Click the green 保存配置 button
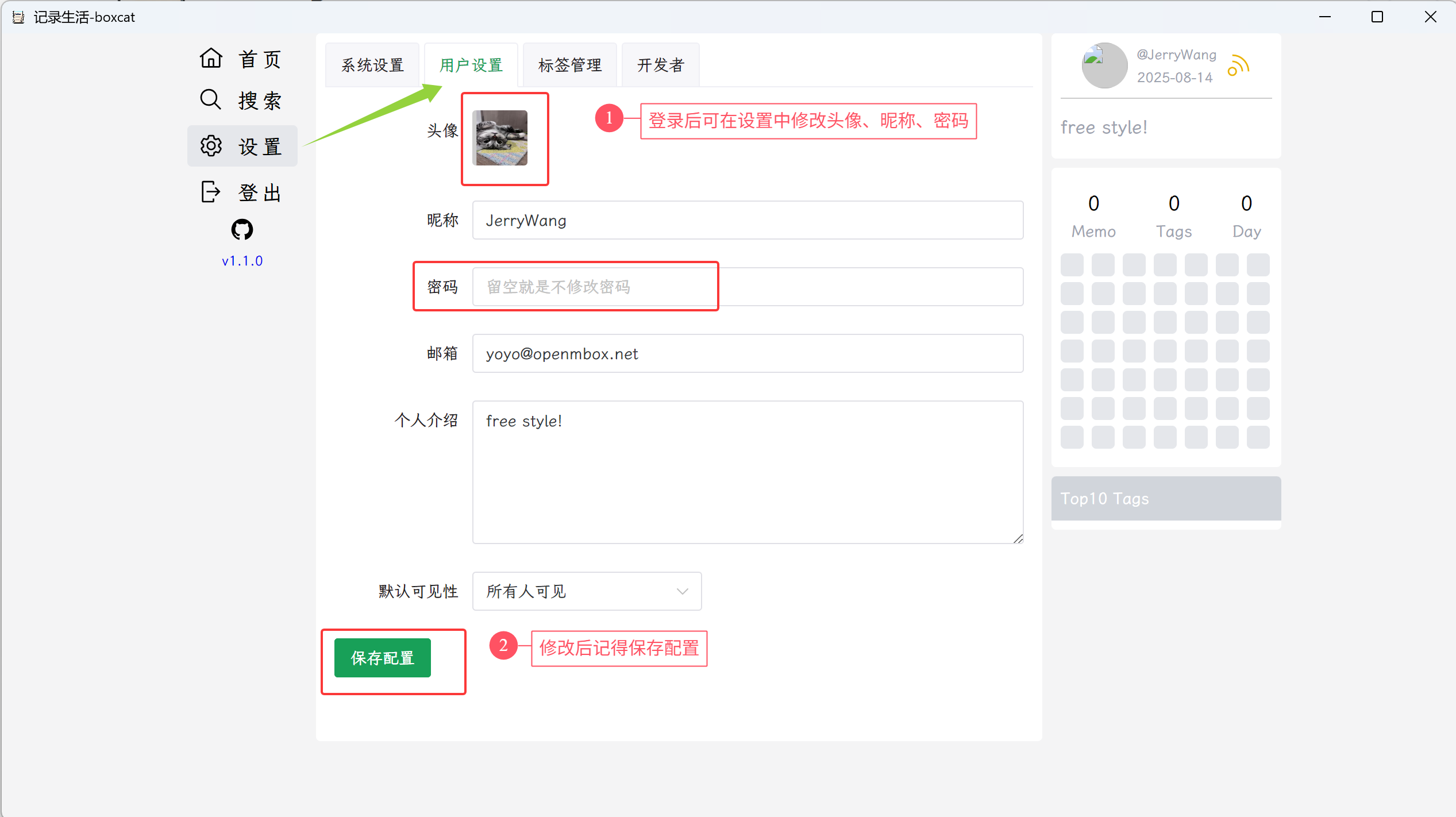Screen dimensions: 1456x817 (383, 658)
